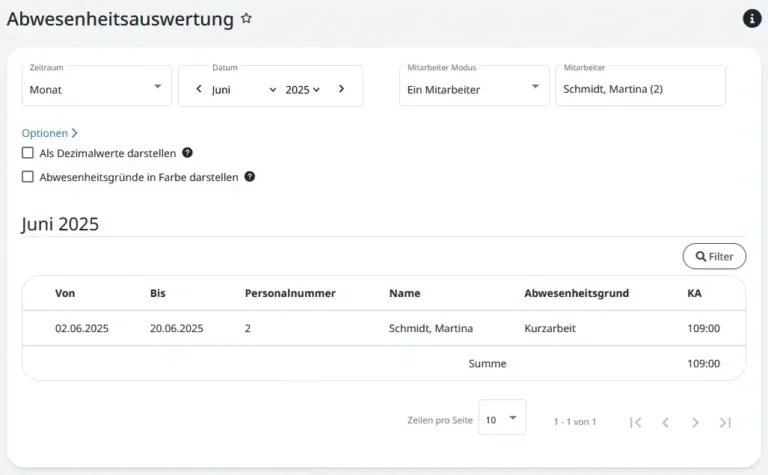The height and width of the screenshot is (475, 768).
Task: Sort by Abwesenheitsgrund column header
Action: (x=576, y=293)
